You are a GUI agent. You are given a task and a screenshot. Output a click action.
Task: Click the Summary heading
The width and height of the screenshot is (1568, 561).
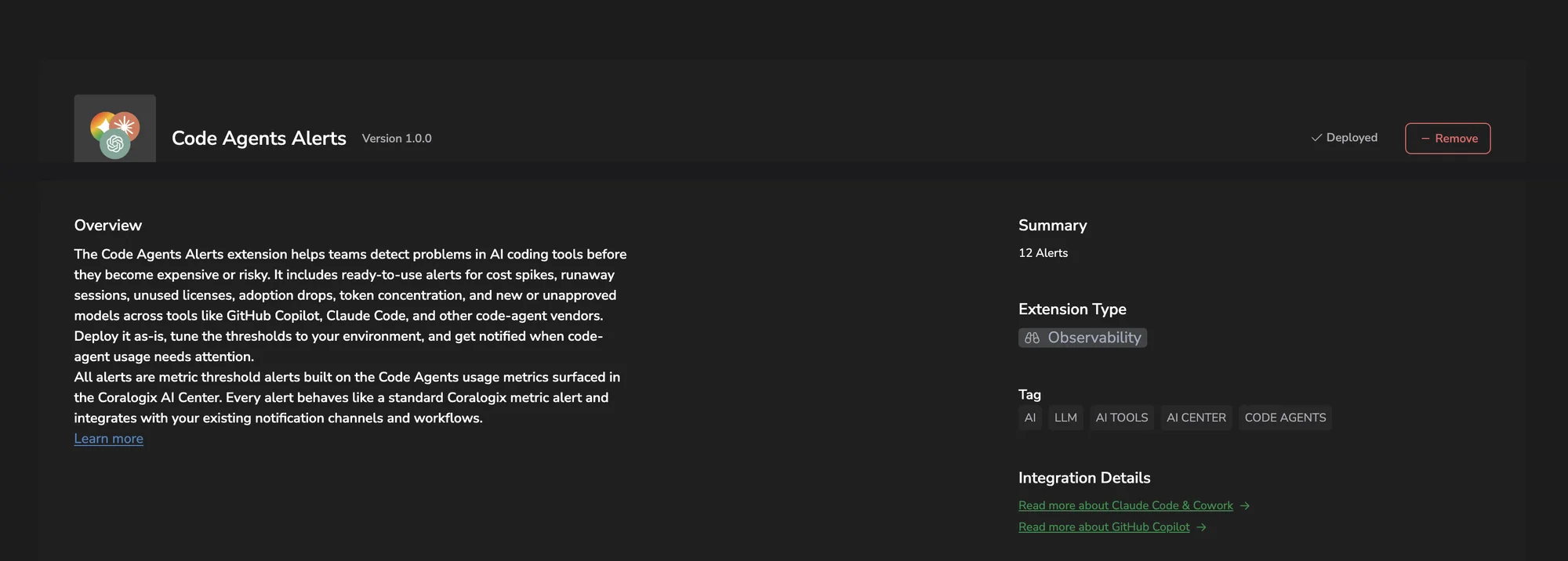click(x=1052, y=226)
